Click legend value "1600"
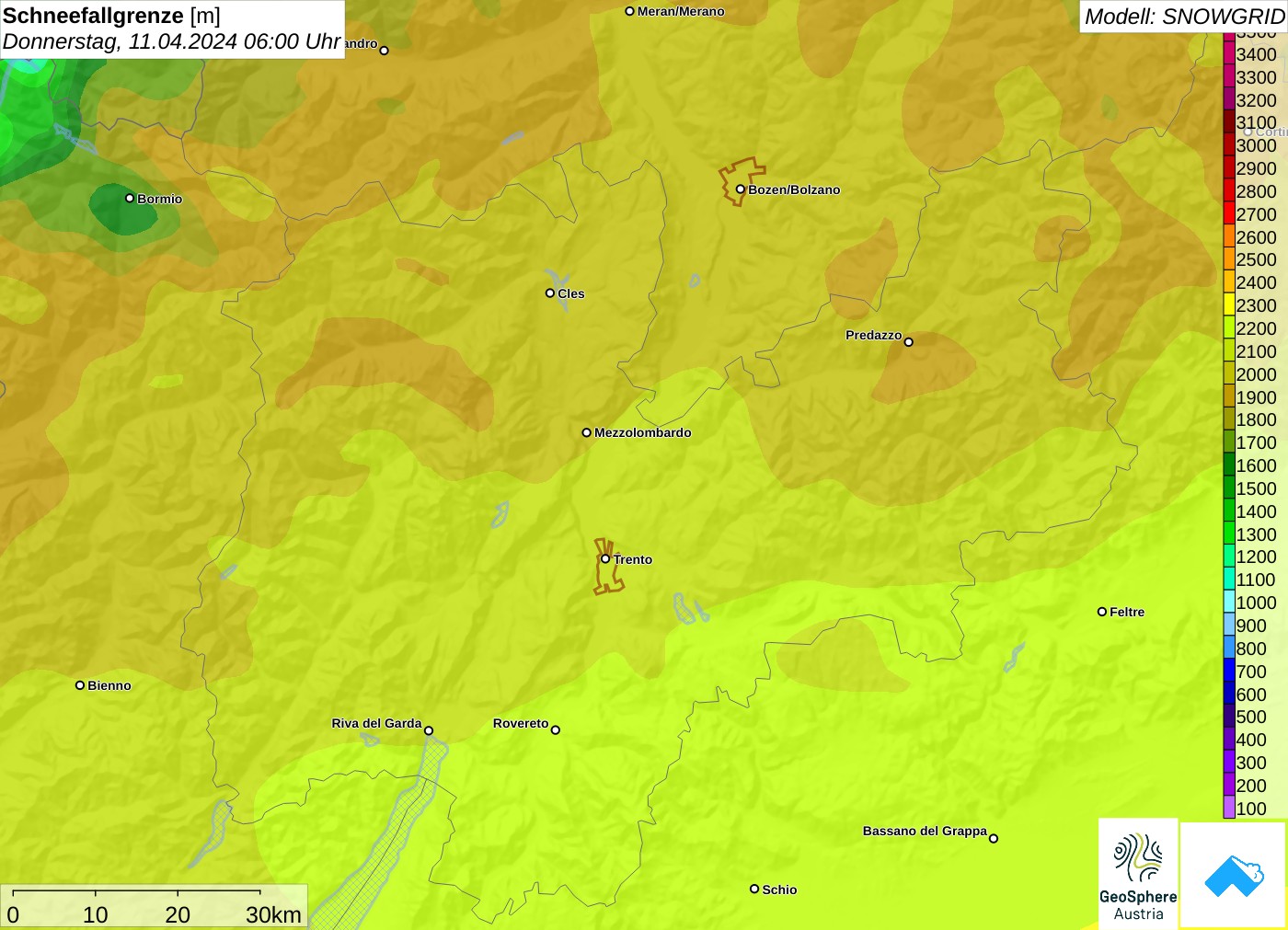The height and width of the screenshot is (930, 1288). (1256, 465)
